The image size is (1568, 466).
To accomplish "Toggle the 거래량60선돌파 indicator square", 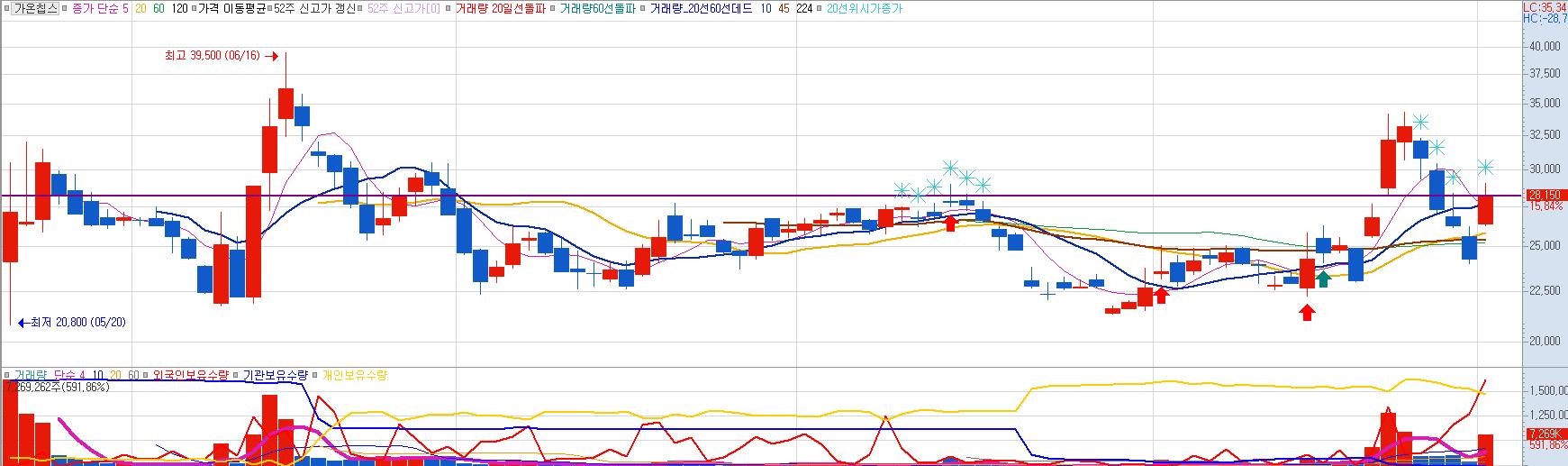I will 552,8.
